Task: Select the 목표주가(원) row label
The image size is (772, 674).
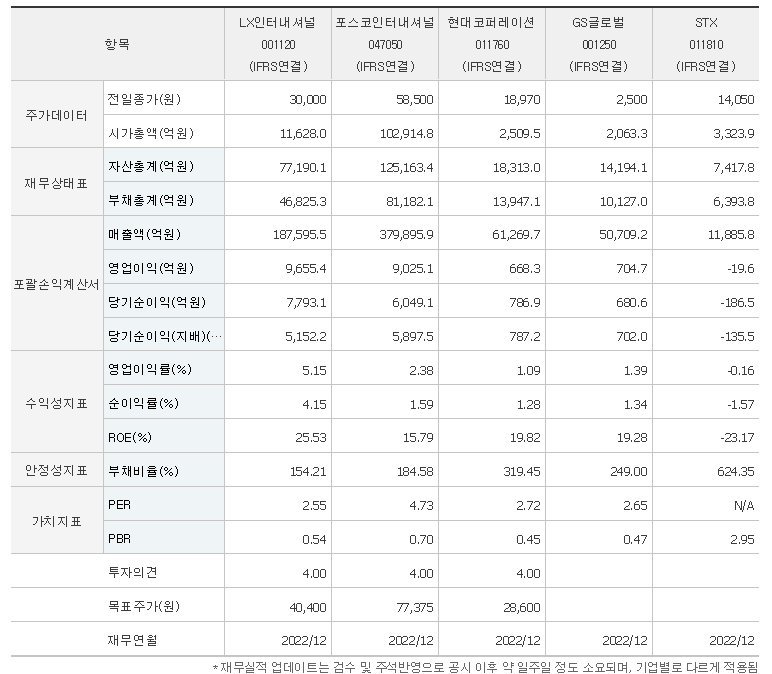Action: point(144,607)
